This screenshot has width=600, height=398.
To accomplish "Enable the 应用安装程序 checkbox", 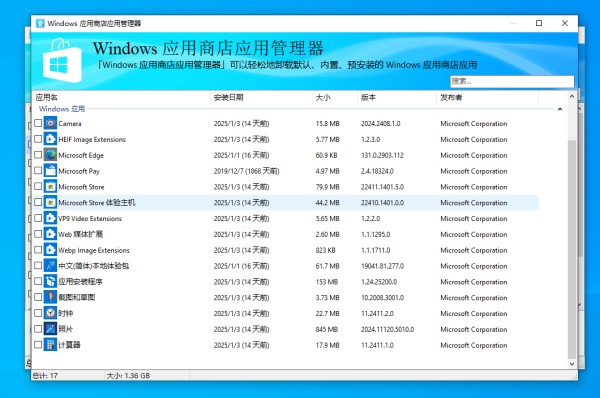I will click(38, 281).
